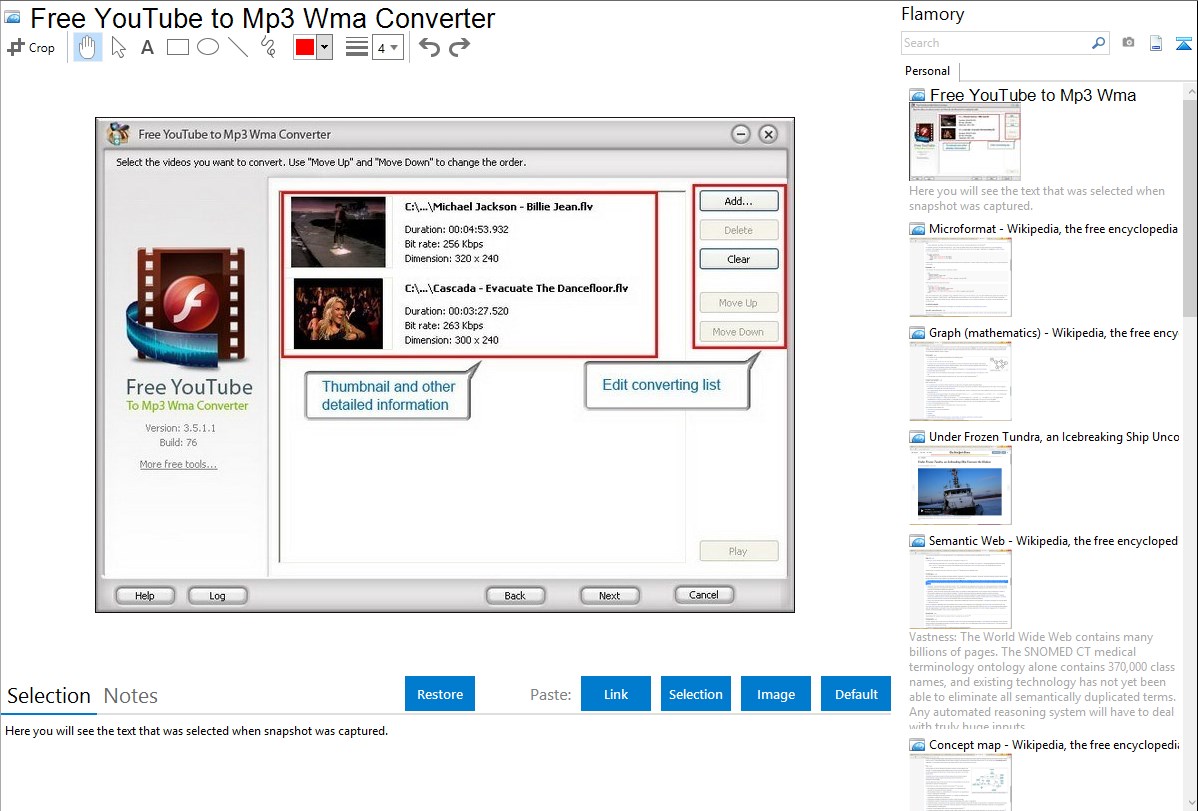1198x811 pixels.
Task: Open the Graph (mathematics) Wikipedia snapshot
Action: tap(960, 381)
